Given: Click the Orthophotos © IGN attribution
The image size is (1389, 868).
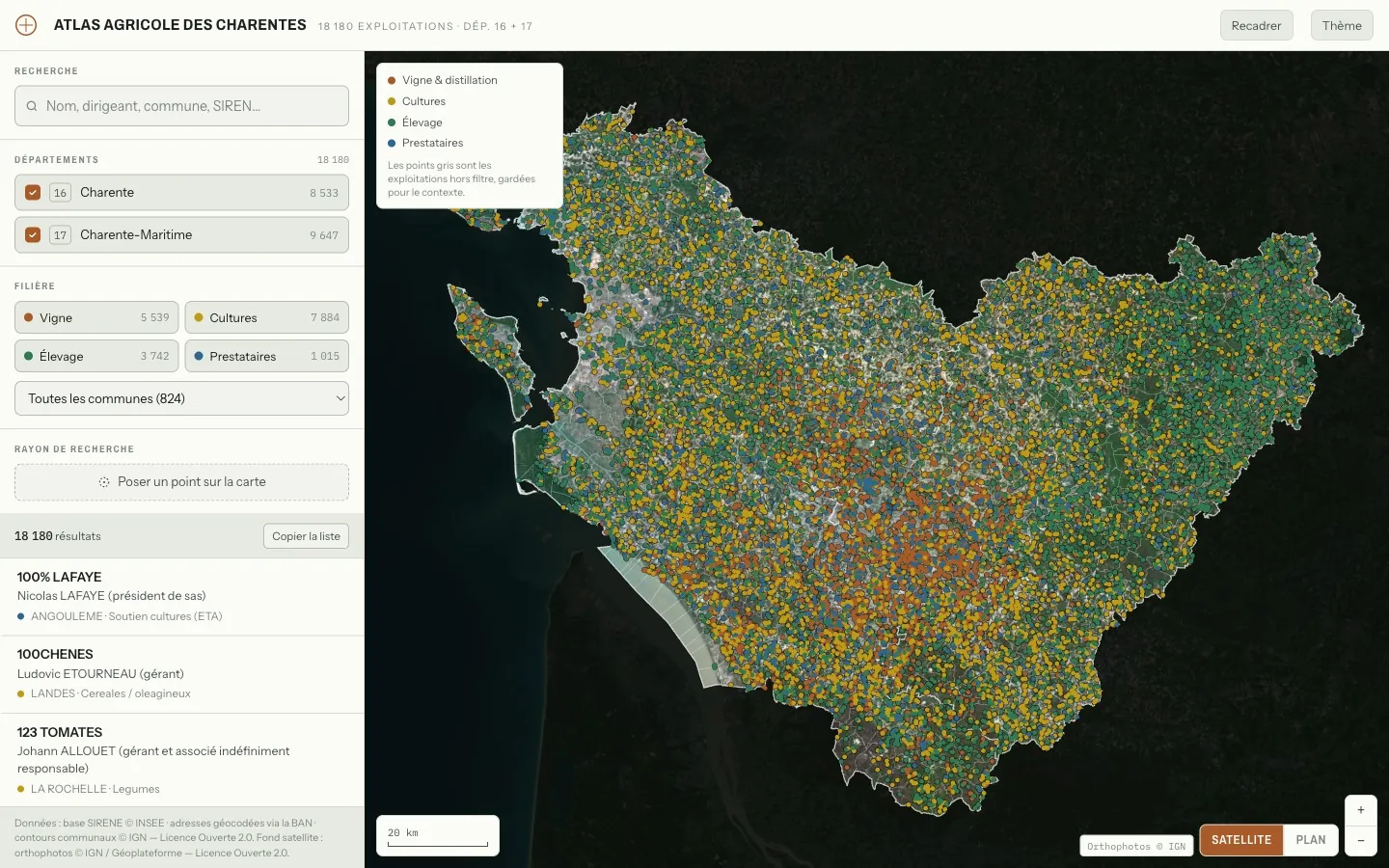Looking at the screenshot, I should click(1136, 846).
